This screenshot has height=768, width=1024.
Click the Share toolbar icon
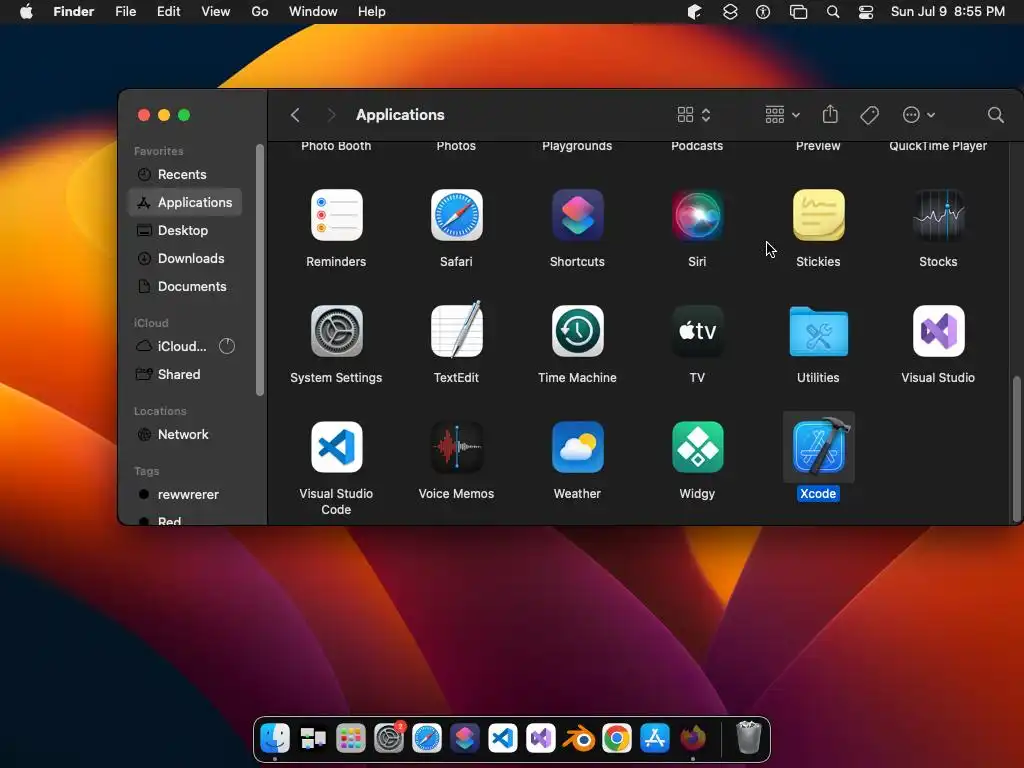click(x=830, y=114)
